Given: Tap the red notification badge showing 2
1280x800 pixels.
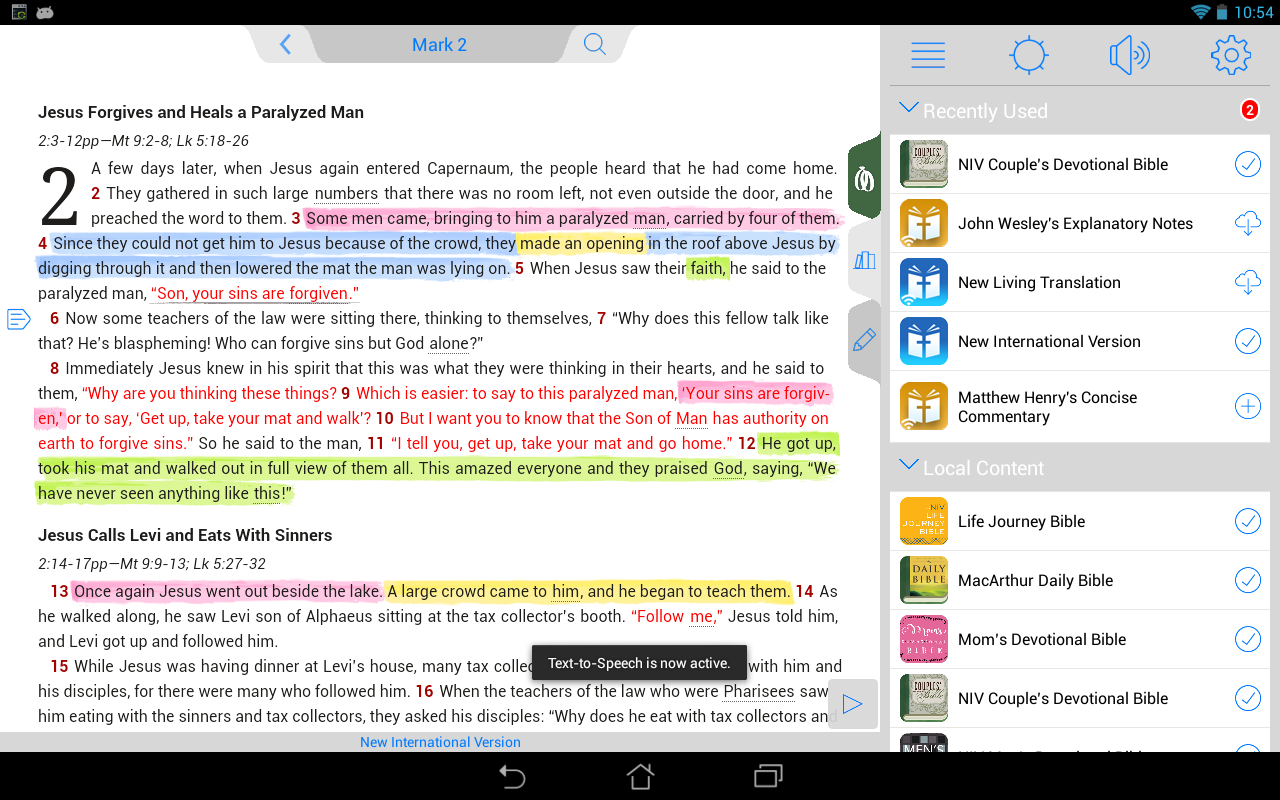Looking at the screenshot, I should (1249, 110).
